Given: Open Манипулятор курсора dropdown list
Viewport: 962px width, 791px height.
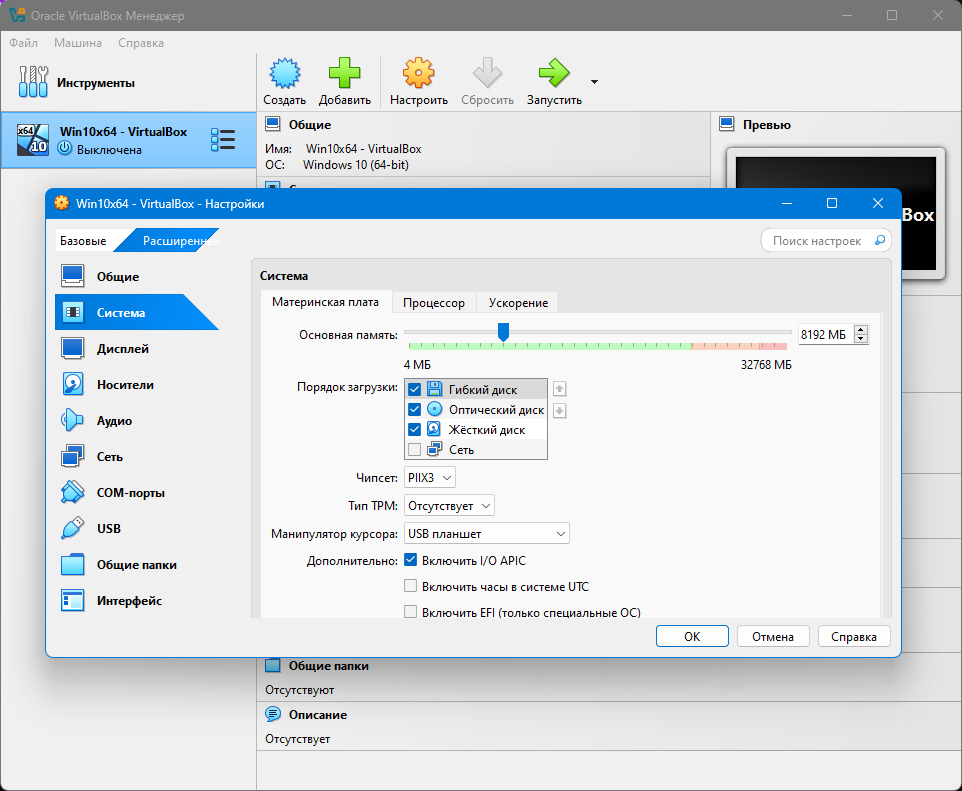Looking at the screenshot, I should pyautogui.click(x=487, y=533).
